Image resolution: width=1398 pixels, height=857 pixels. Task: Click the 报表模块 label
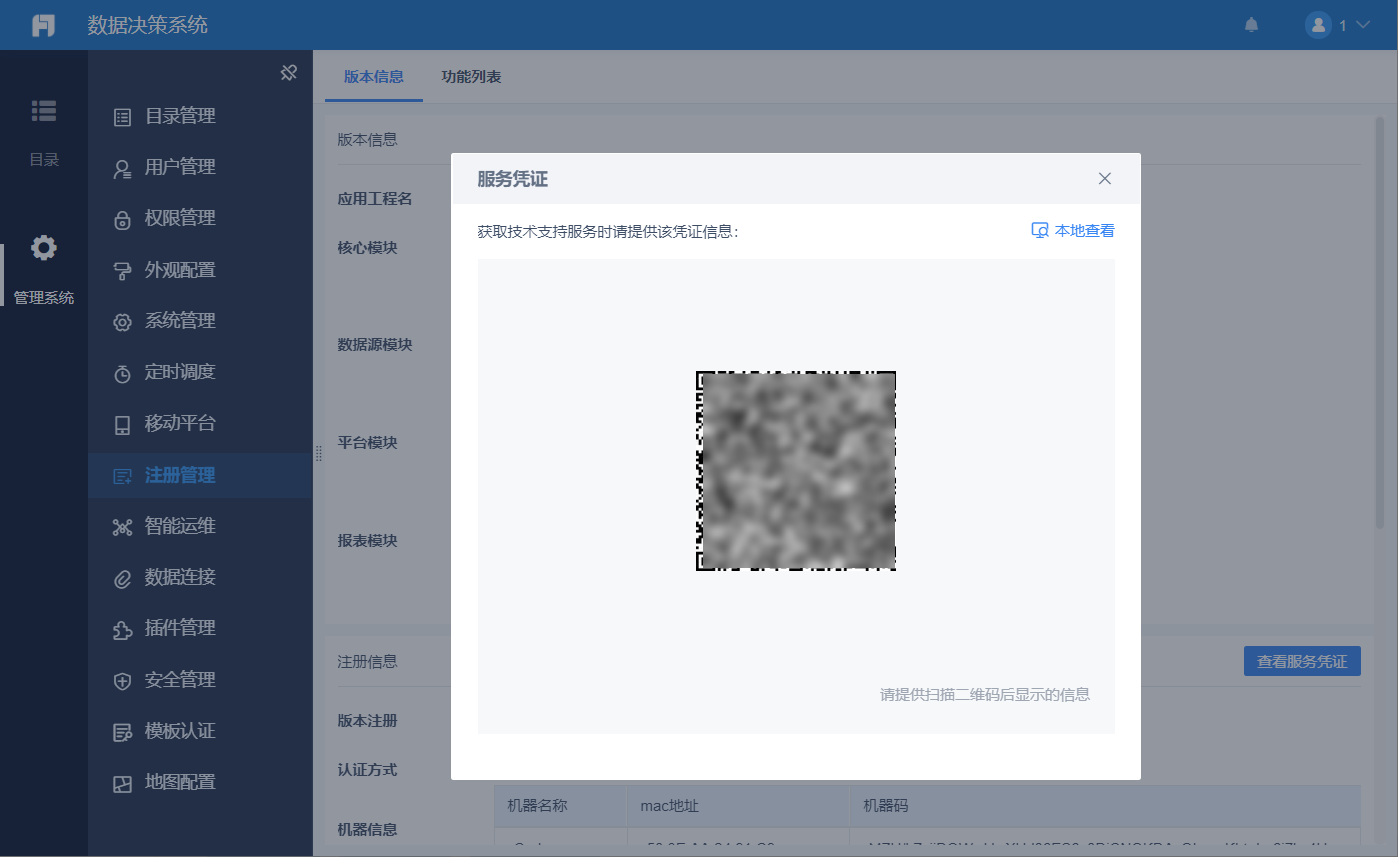tap(368, 541)
